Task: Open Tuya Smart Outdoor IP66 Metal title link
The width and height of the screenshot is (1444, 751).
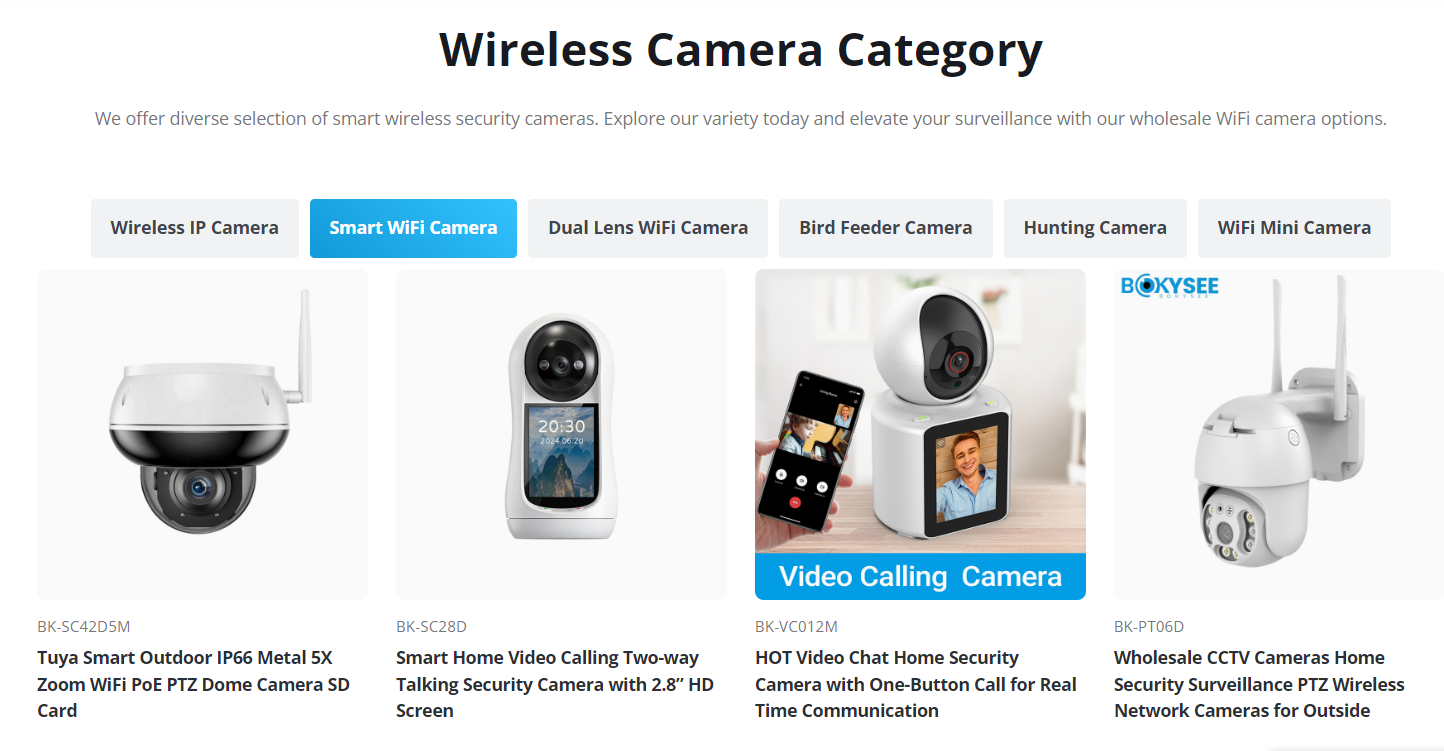Action: [x=194, y=684]
